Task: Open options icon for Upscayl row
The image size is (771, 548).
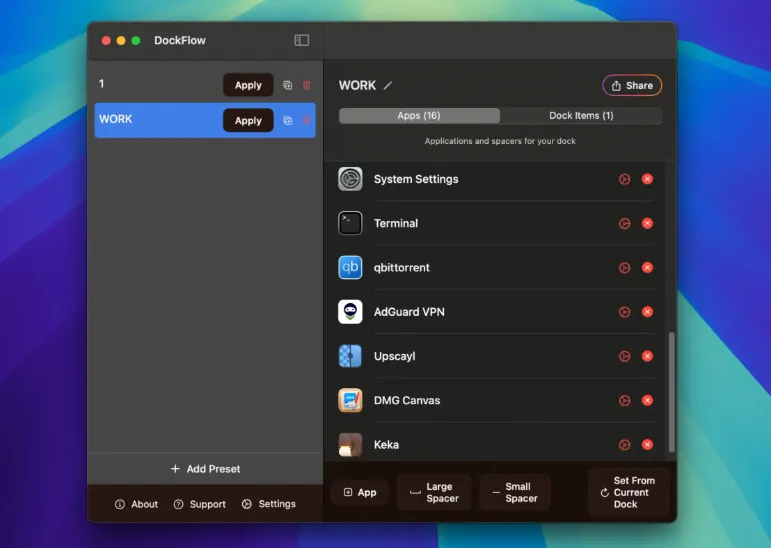Action: pyautogui.click(x=624, y=356)
